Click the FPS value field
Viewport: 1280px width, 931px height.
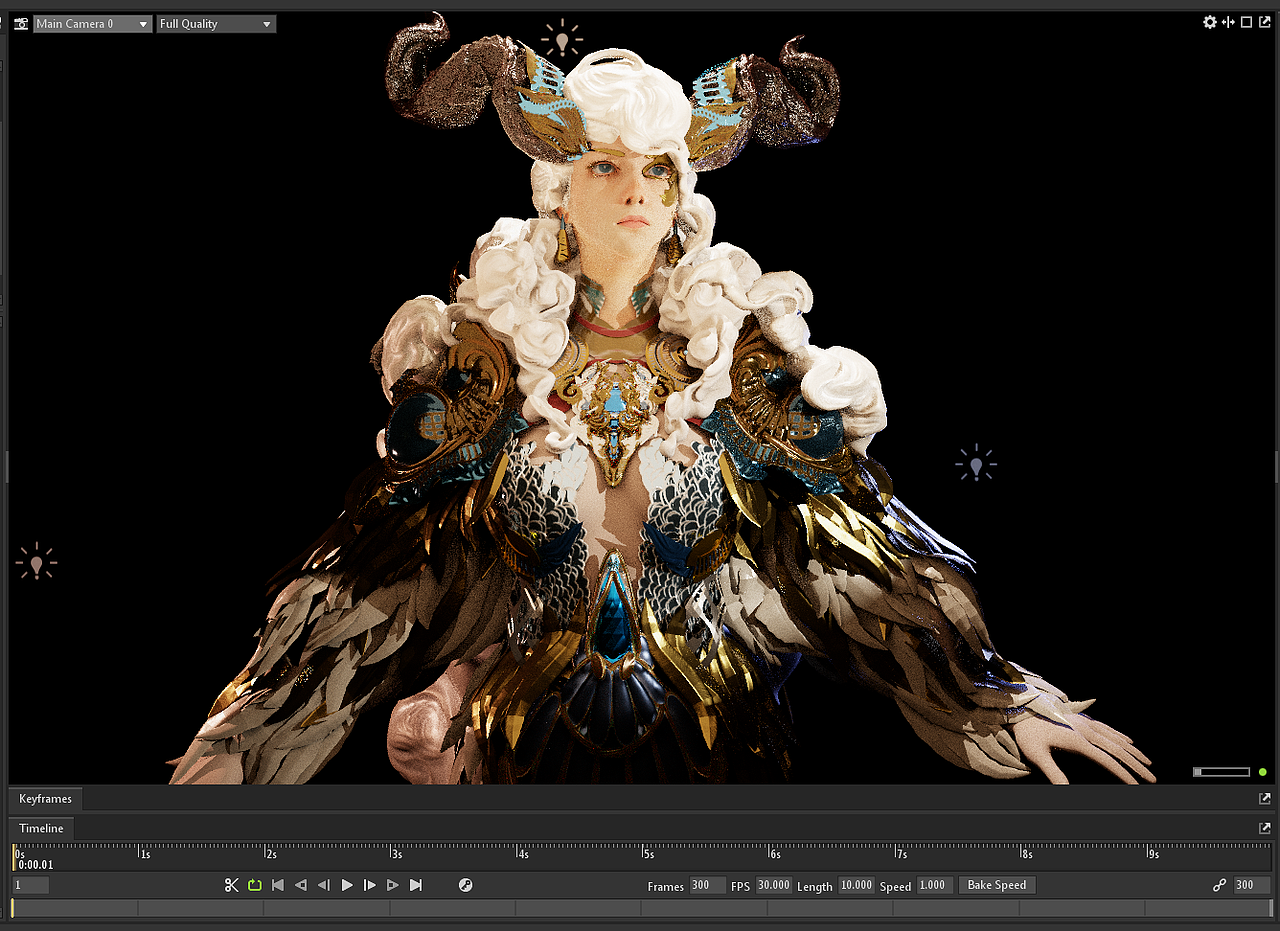[774, 885]
